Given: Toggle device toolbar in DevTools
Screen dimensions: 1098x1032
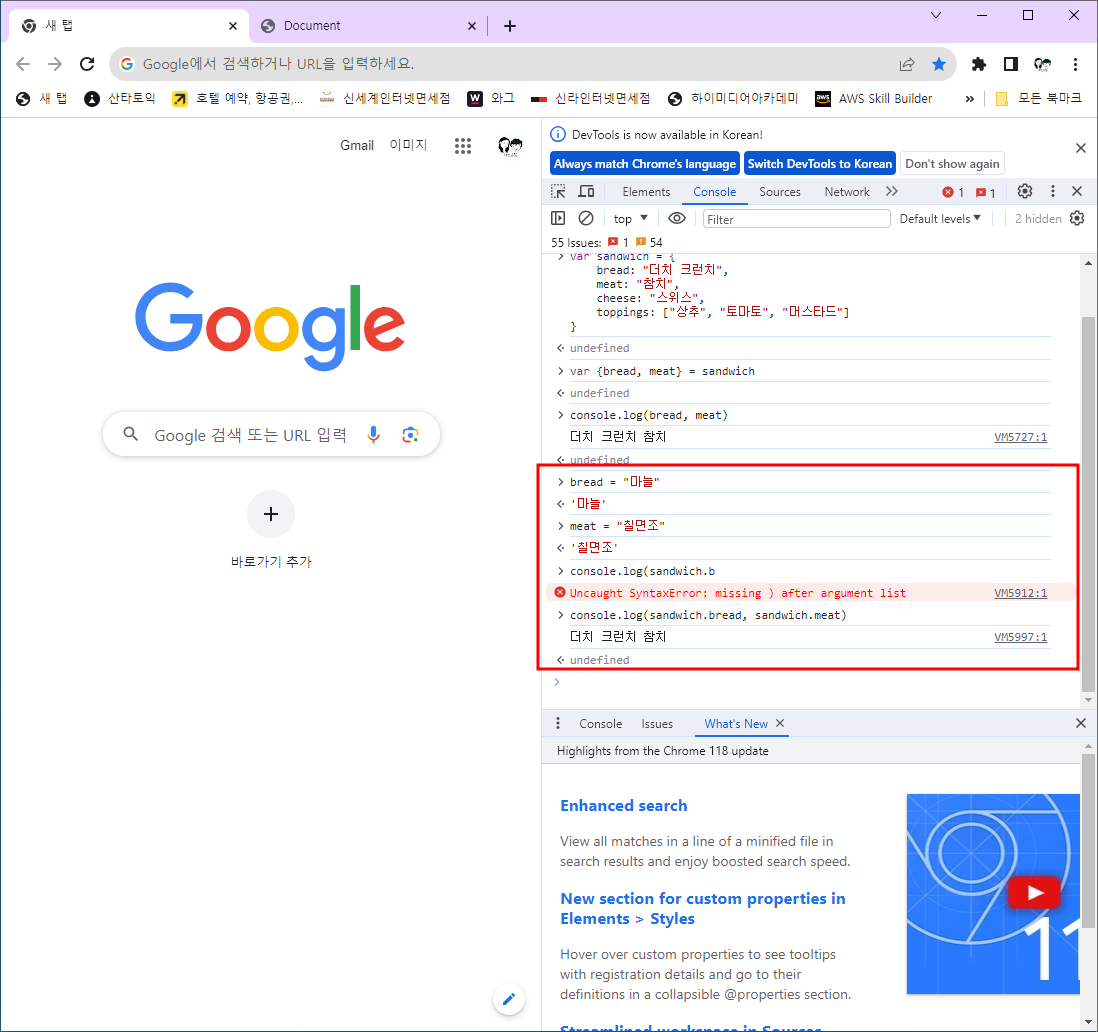Looking at the screenshot, I should pos(586,192).
